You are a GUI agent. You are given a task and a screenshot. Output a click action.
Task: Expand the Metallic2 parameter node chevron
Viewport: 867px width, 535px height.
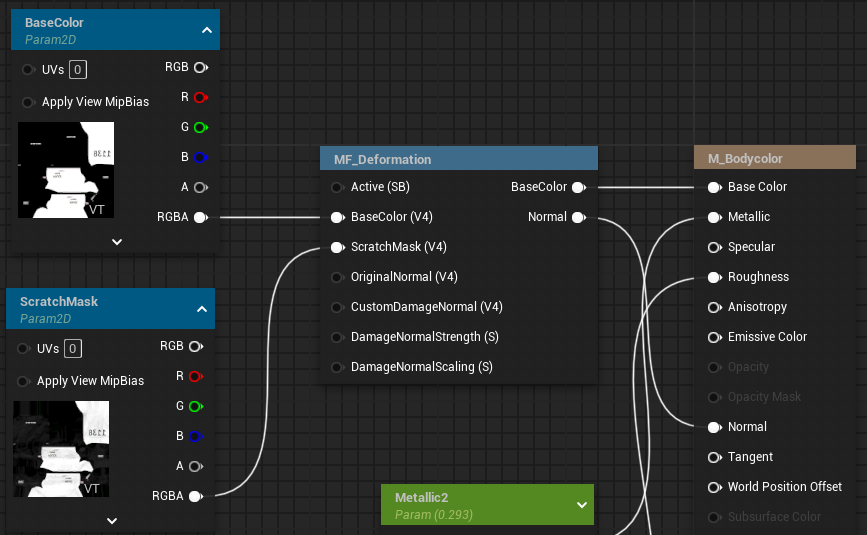tap(582, 505)
